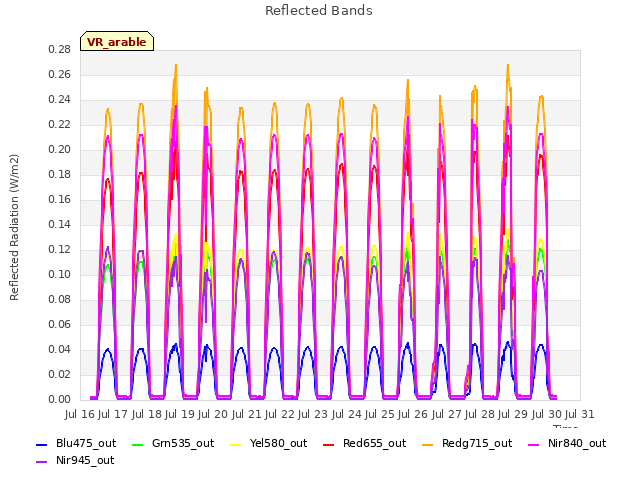Click the Jul 31 x-axis label
Image resolution: width=640 pixels, height=480 pixels.
(579, 414)
